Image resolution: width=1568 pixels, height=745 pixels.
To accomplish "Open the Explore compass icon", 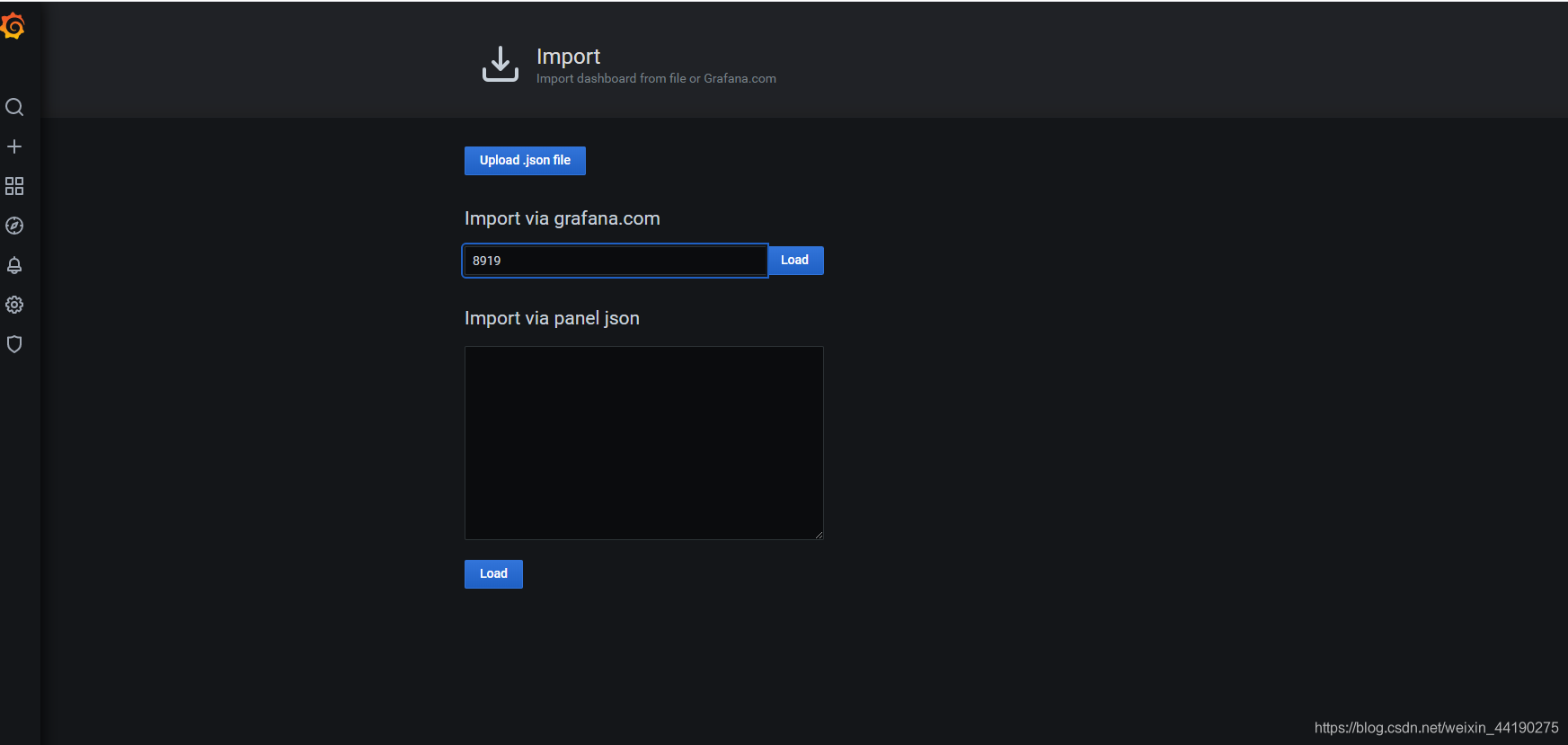I will pos(14,226).
